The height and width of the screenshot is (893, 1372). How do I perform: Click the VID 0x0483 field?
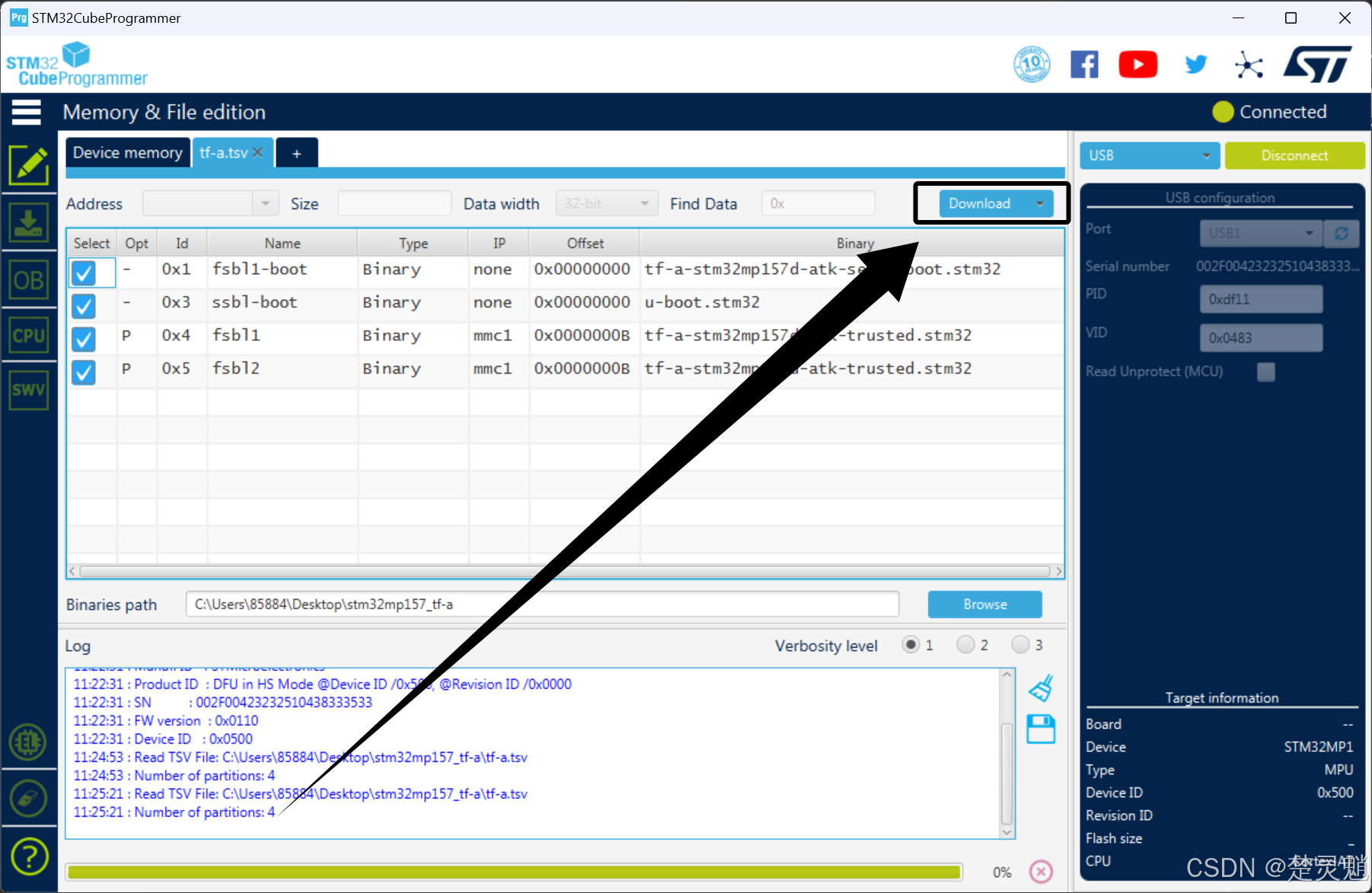pos(1261,337)
